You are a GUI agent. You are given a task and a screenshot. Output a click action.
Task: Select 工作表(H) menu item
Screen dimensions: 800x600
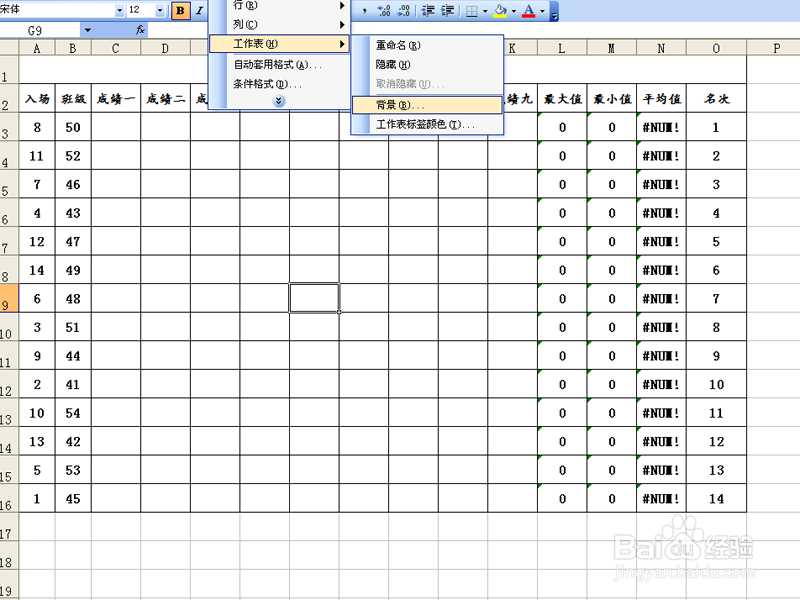click(279, 44)
